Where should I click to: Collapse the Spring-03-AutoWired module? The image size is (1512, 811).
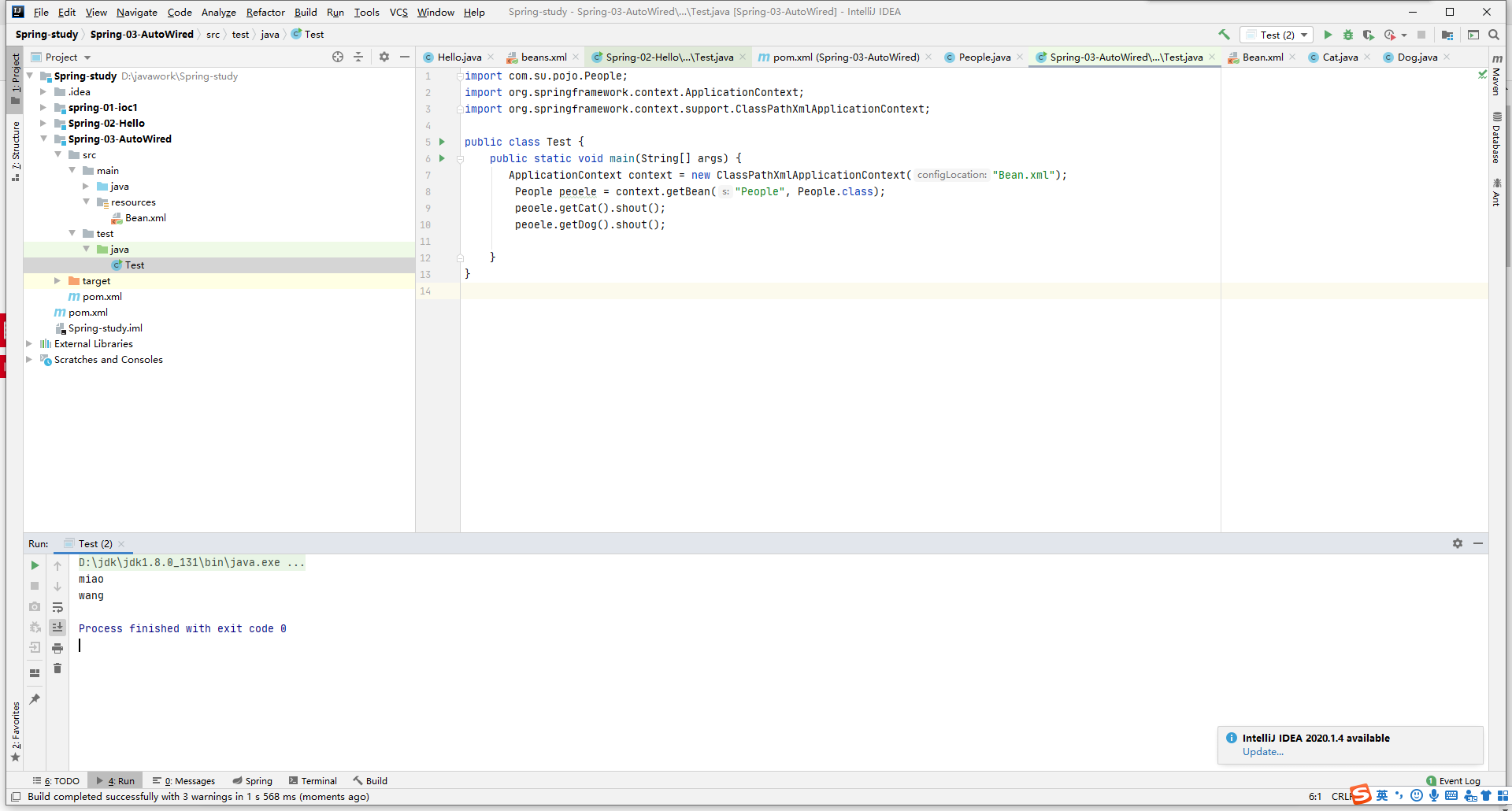43,139
